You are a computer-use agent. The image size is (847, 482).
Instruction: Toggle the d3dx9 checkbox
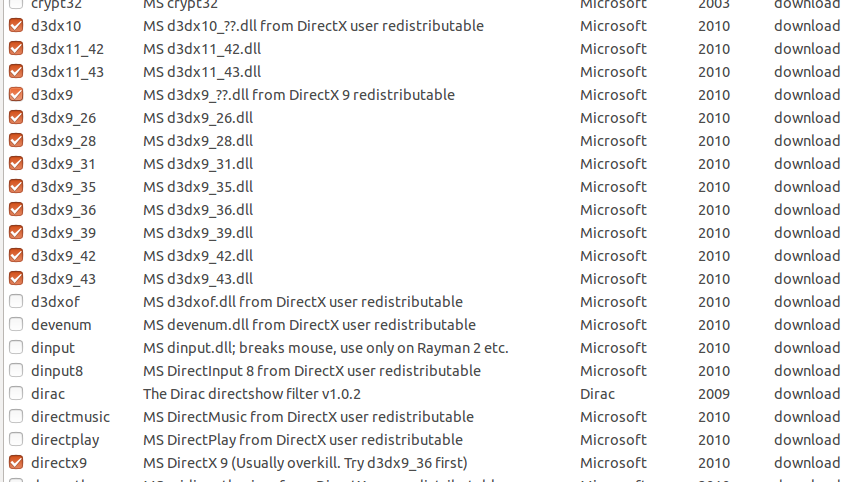click(x=16, y=95)
